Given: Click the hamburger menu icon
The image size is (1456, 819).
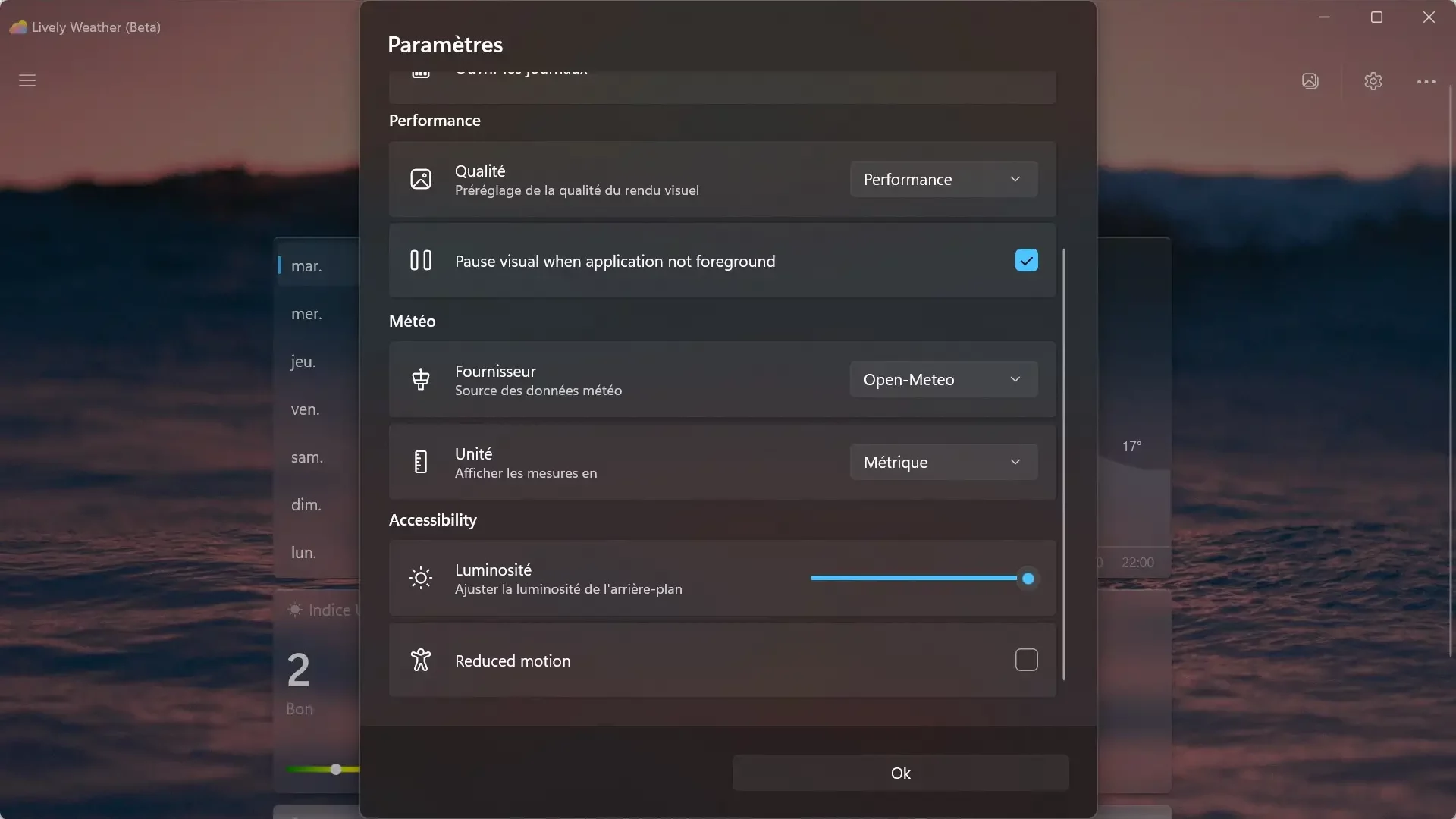Looking at the screenshot, I should point(27,79).
